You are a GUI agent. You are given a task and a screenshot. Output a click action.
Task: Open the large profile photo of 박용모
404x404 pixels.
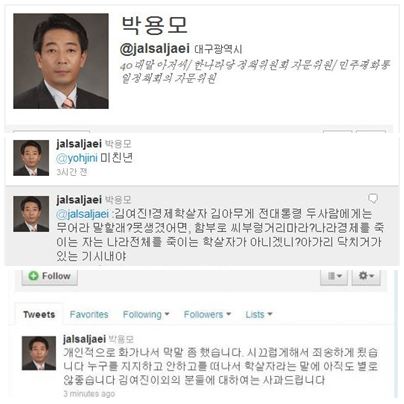click(x=61, y=61)
